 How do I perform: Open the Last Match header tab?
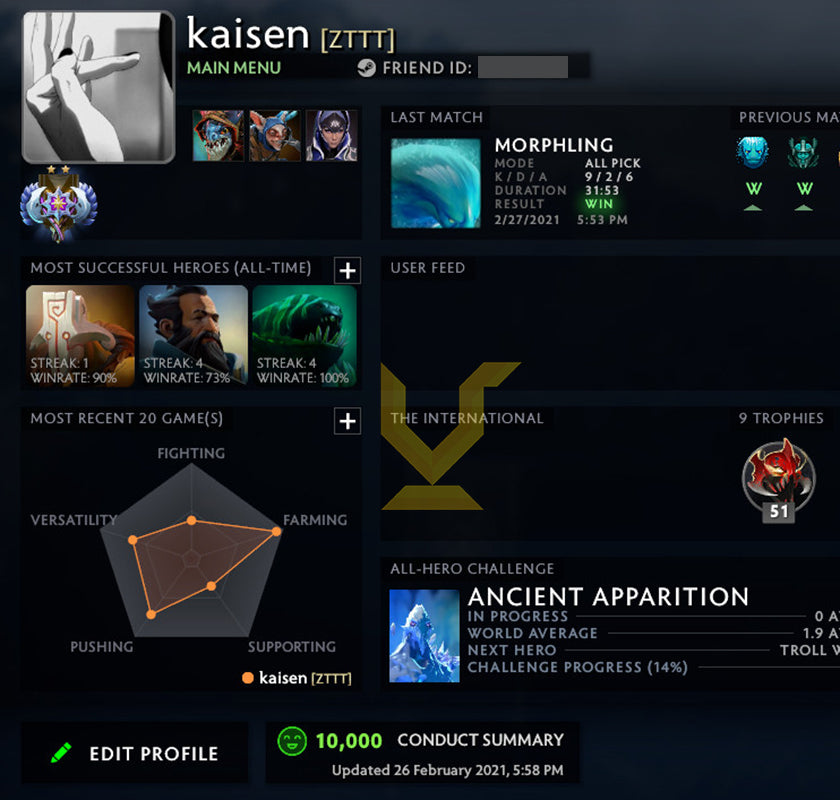[436, 117]
